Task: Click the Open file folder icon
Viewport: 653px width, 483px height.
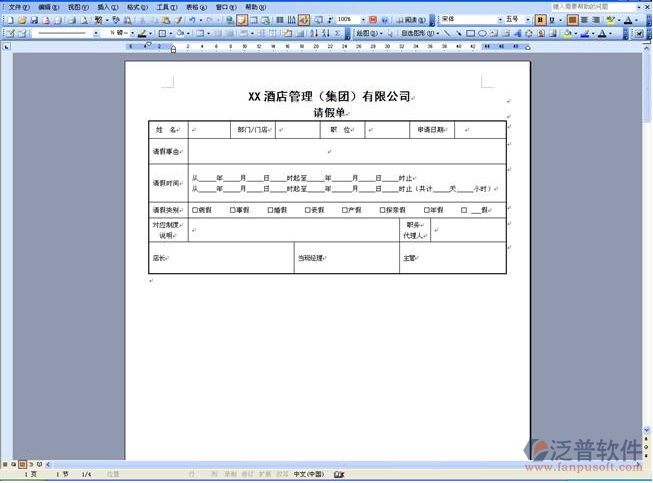Action: 22,20
